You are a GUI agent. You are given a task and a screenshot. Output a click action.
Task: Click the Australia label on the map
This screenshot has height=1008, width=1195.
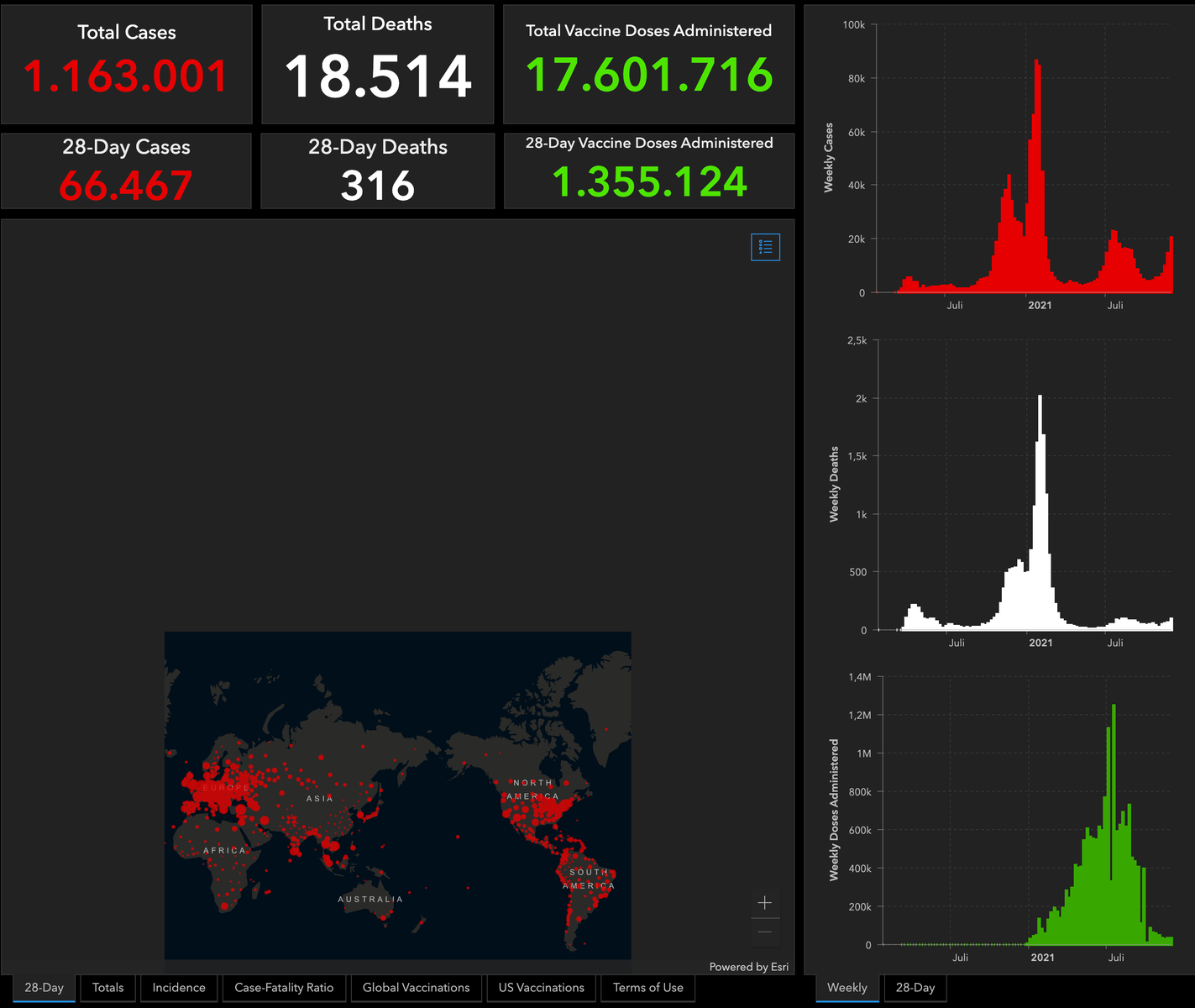(370, 899)
